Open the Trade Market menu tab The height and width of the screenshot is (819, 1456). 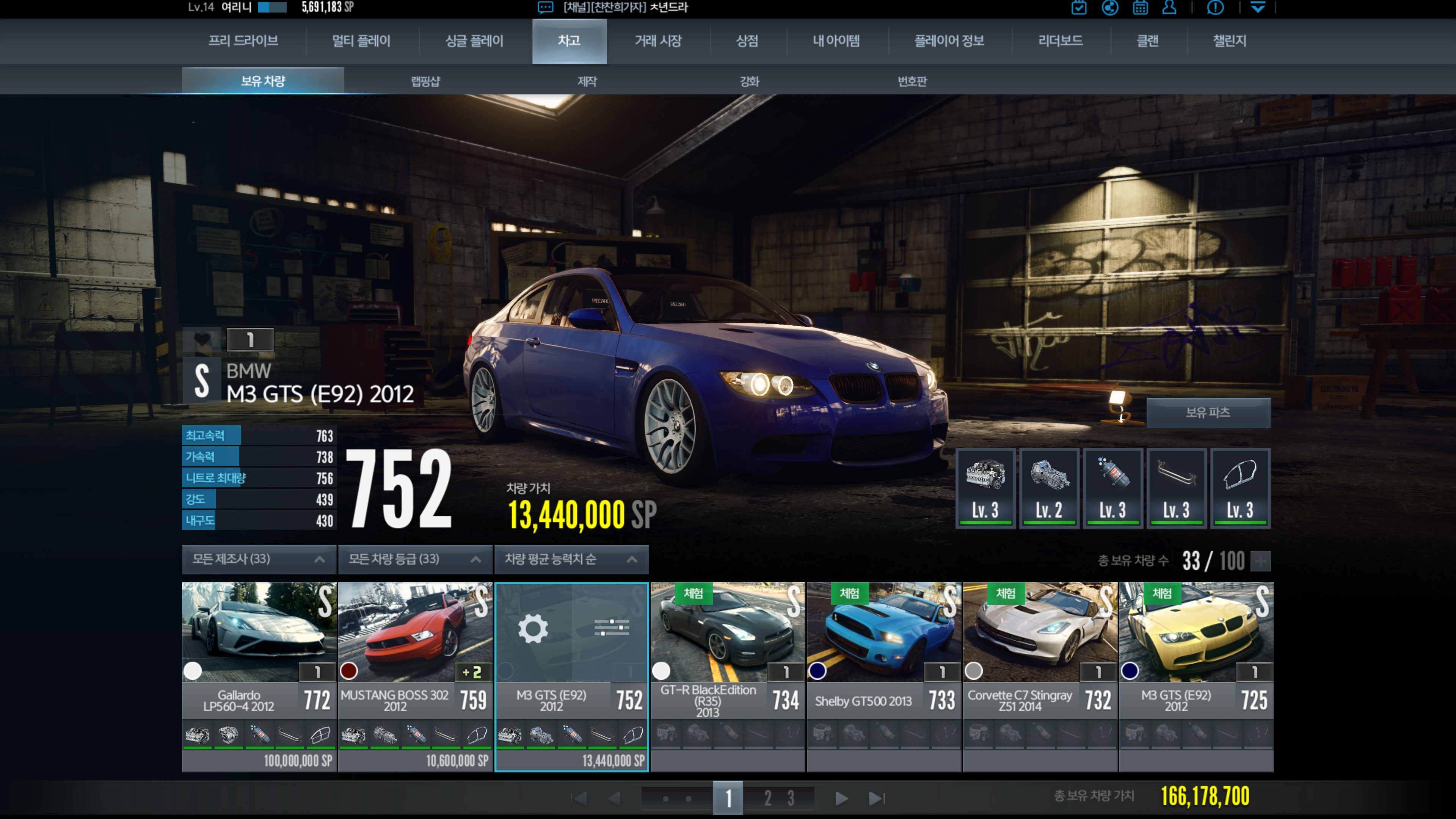[658, 41]
